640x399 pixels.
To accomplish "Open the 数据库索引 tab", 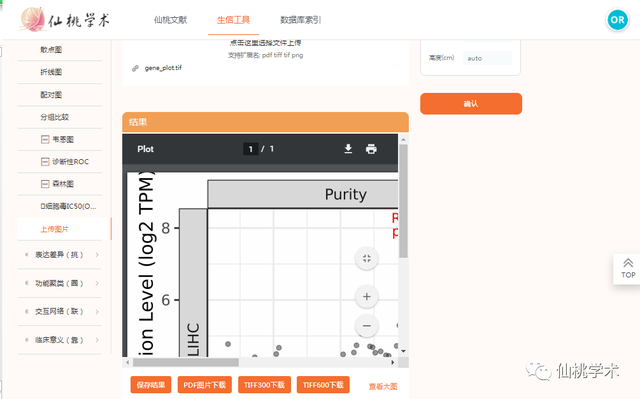I will pyautogui.click(x=300, y=20).
